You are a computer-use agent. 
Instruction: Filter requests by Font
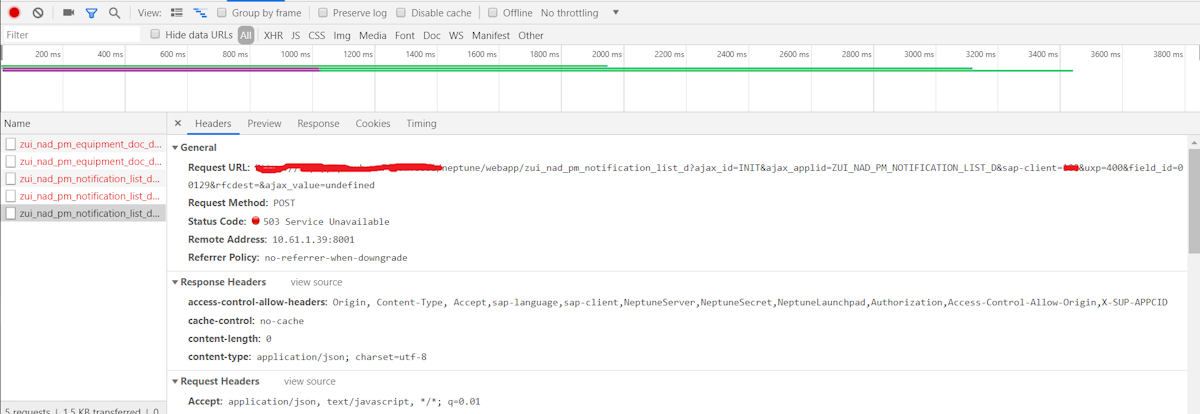(x=405, y=35)
